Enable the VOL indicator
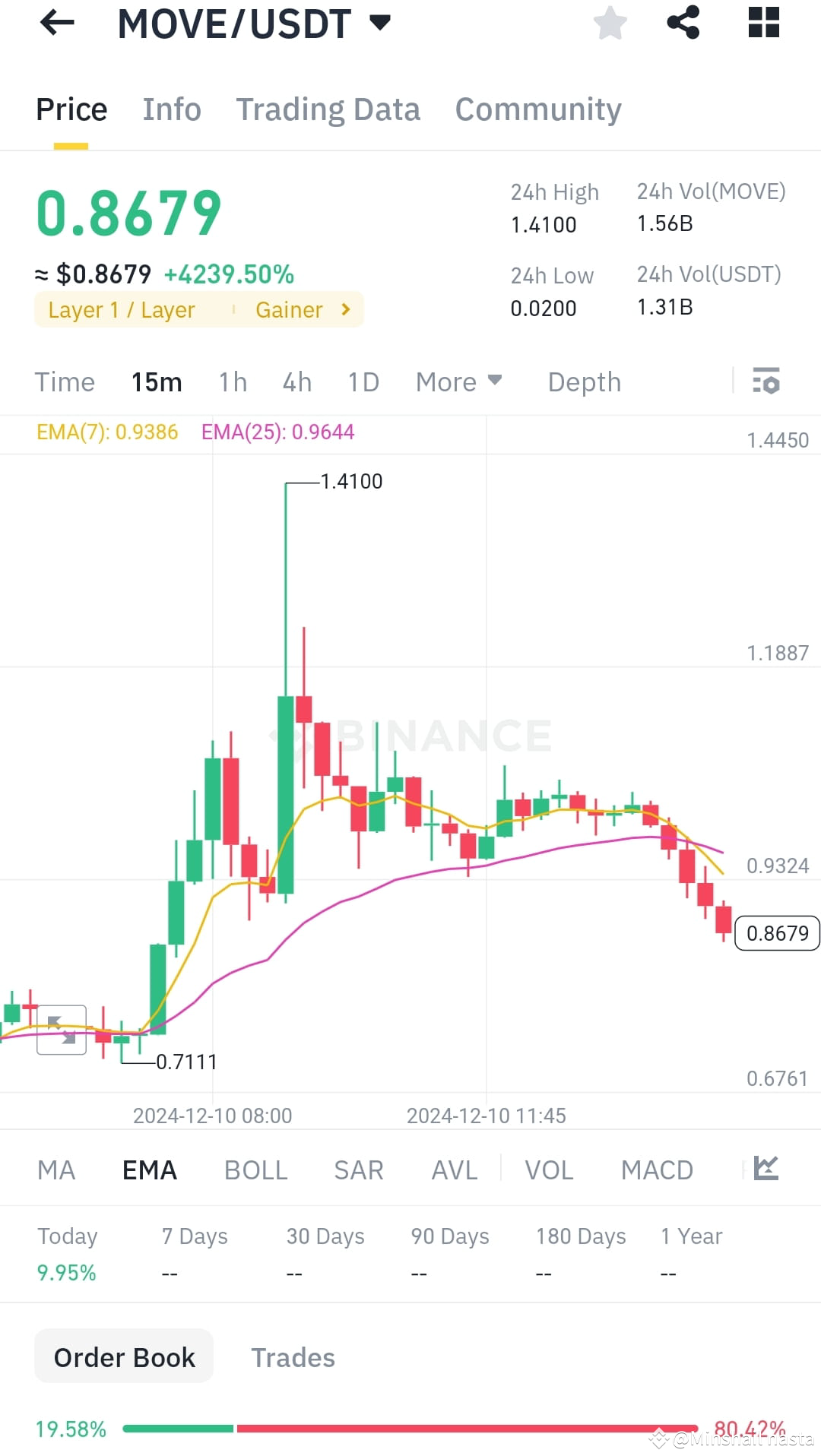821x1456 pixels. tap(549, 1169)
